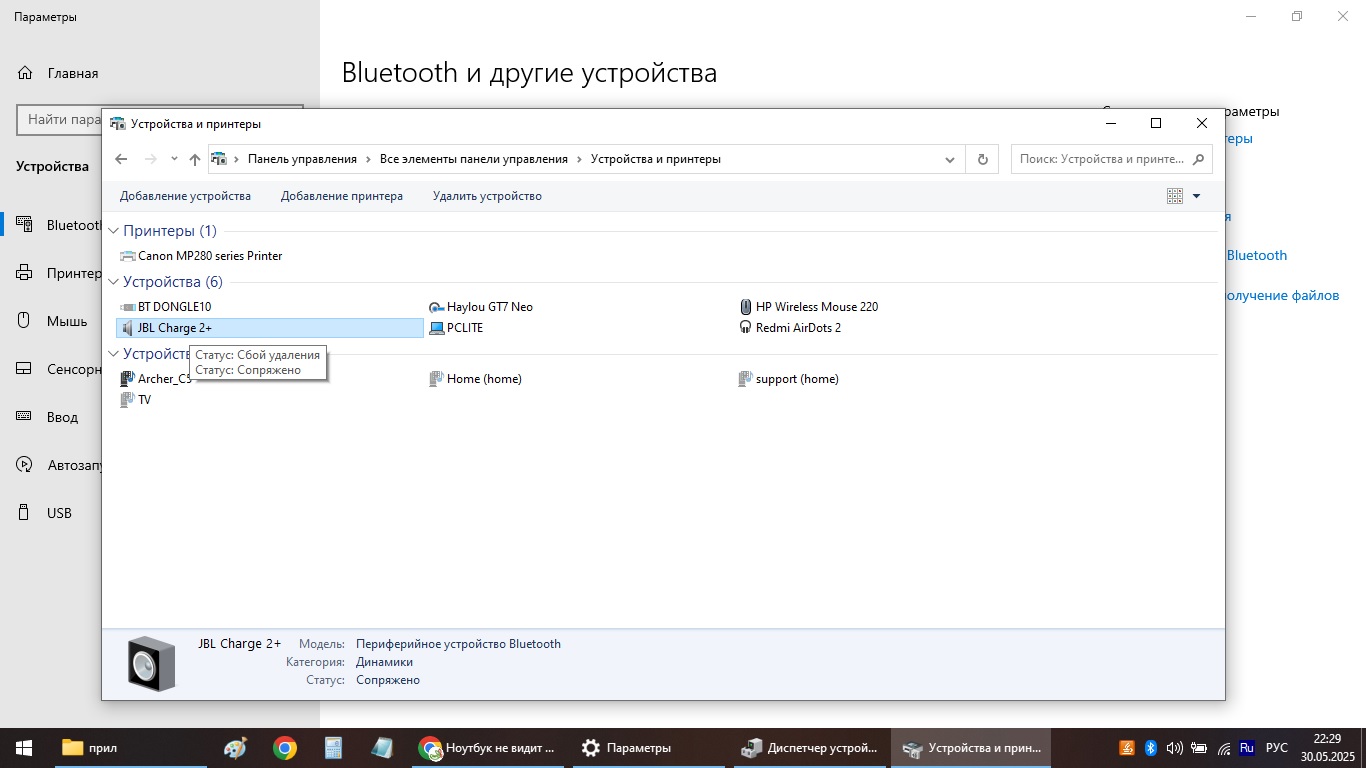Image resolution: width=1366 pixels, height=768 pixels.
Task: Navigate to Панель управления breadcrumb
Action: pos(302,159)
